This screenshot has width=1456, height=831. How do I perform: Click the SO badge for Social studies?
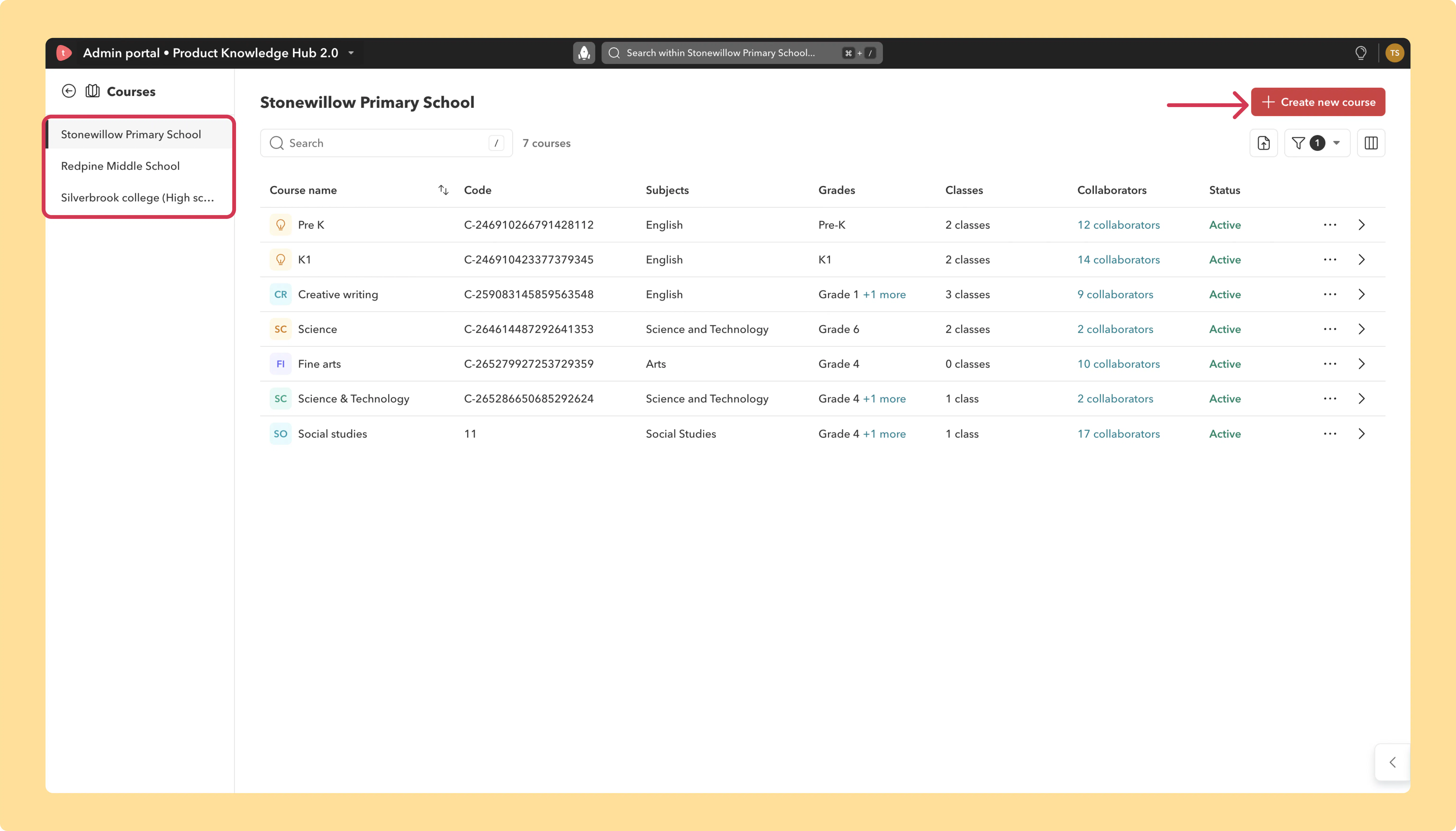[280, 434]
